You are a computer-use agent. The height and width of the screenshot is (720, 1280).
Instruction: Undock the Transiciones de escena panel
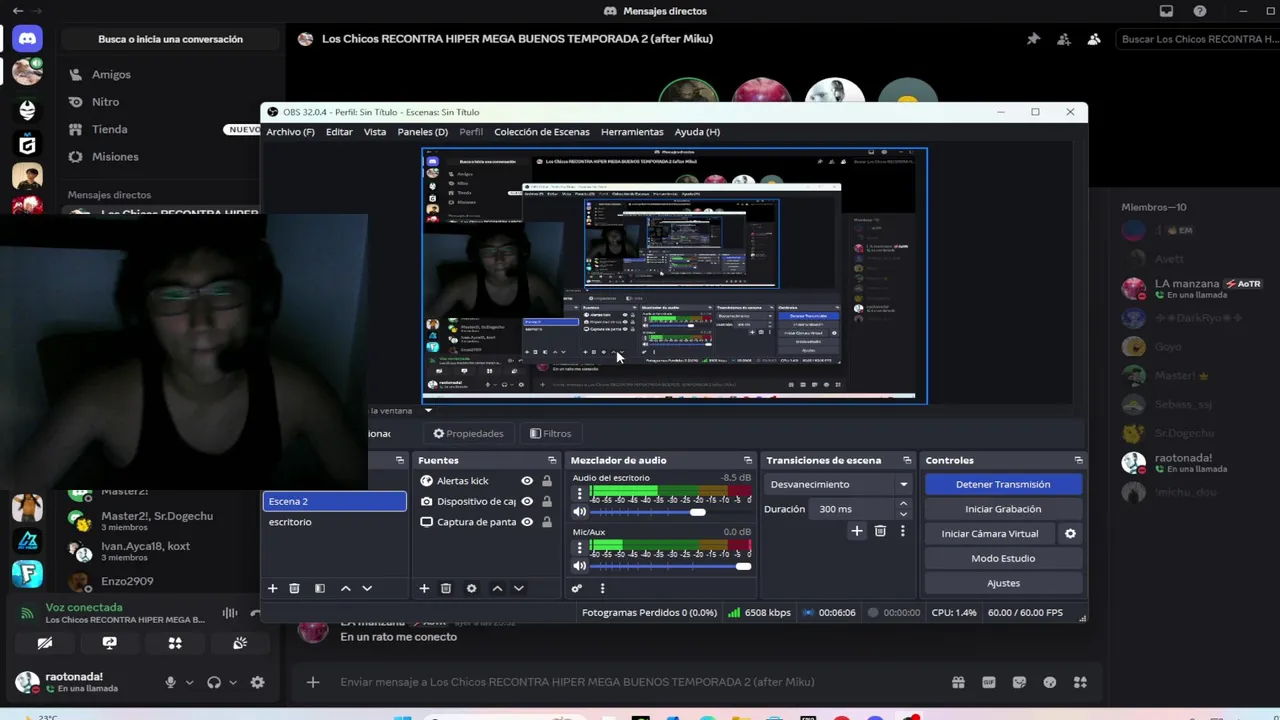pos(907,460)
